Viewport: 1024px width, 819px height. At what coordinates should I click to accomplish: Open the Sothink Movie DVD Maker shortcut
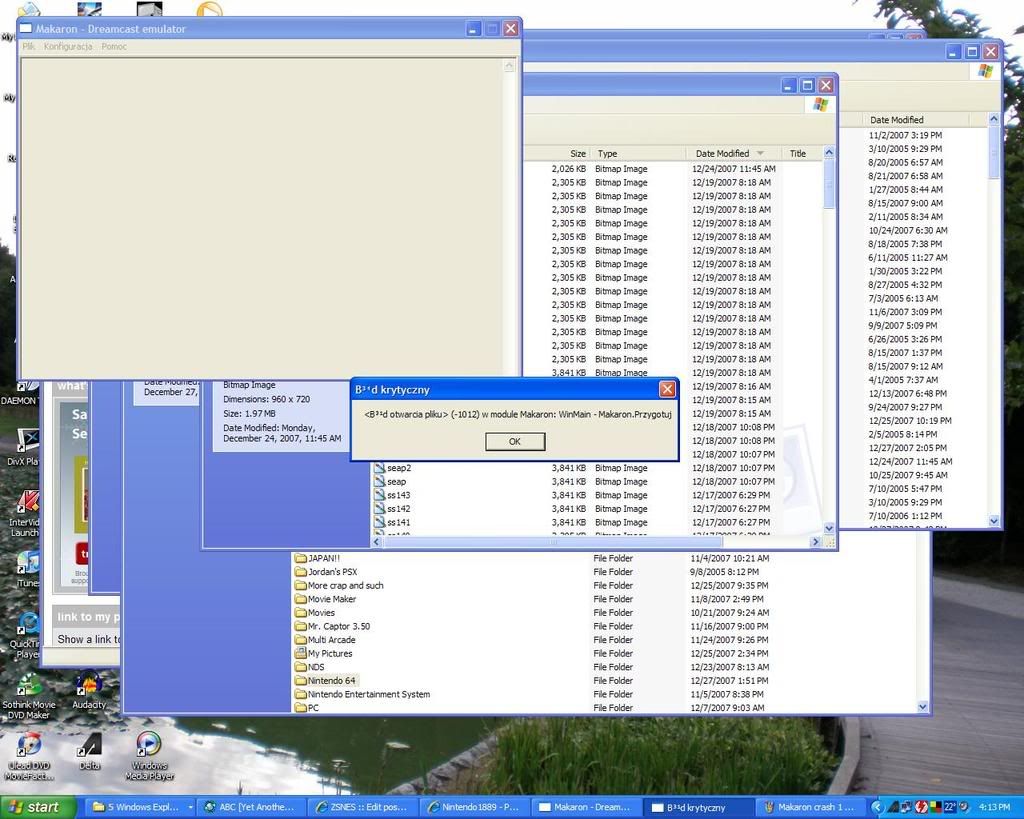(x=29, y=697)
